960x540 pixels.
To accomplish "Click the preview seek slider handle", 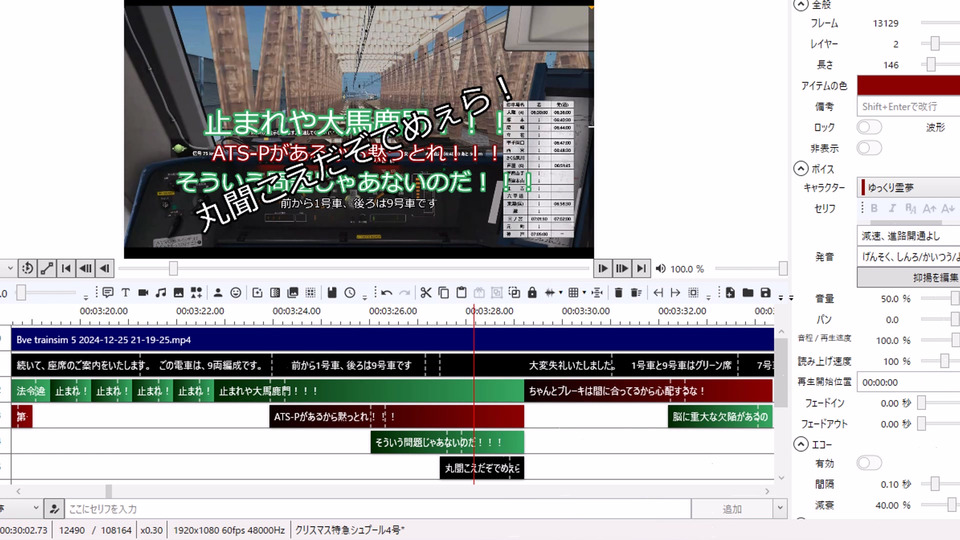I will (x=173, y=268).
